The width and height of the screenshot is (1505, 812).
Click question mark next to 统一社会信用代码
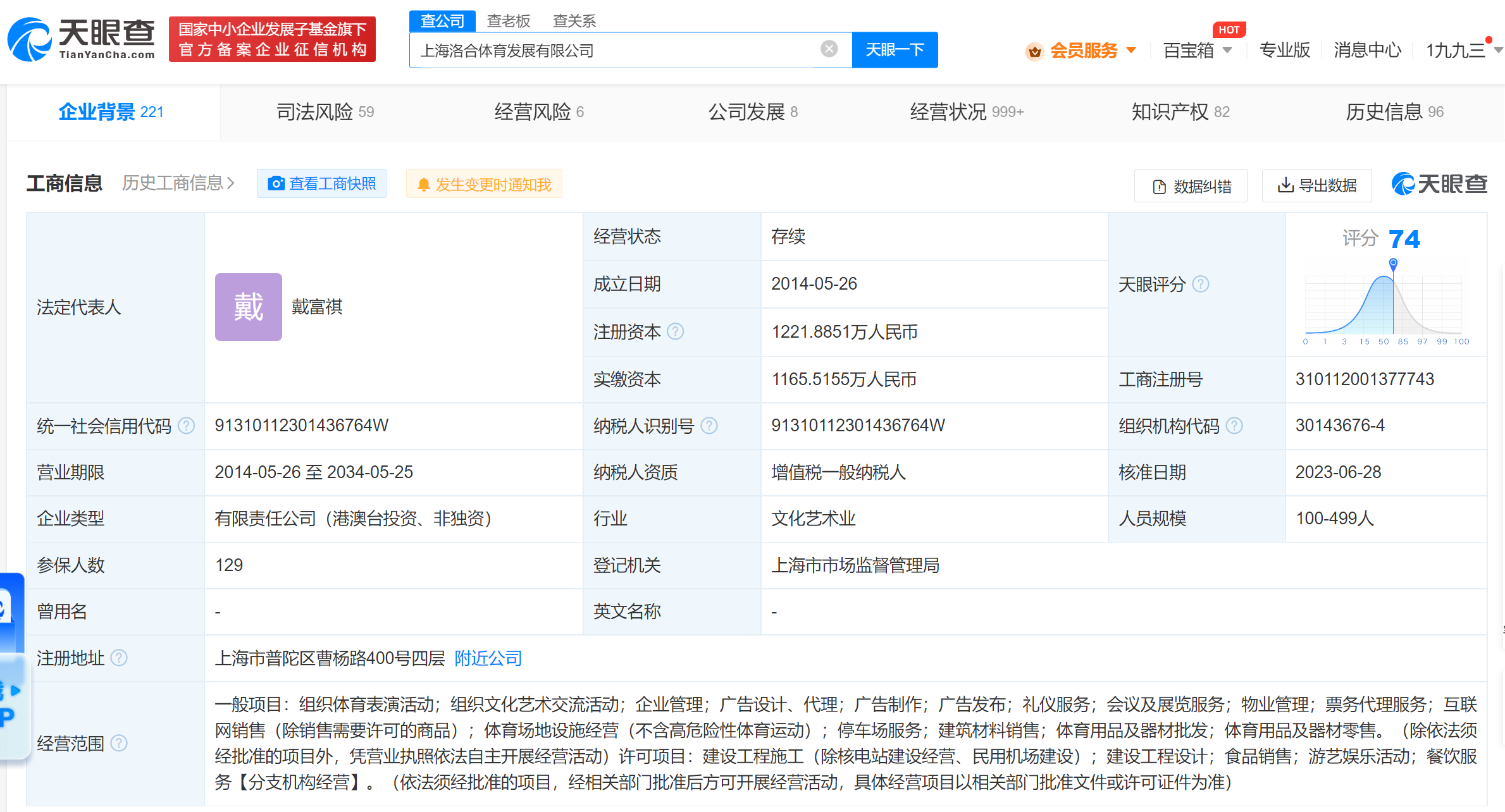[x=187, y=426]
